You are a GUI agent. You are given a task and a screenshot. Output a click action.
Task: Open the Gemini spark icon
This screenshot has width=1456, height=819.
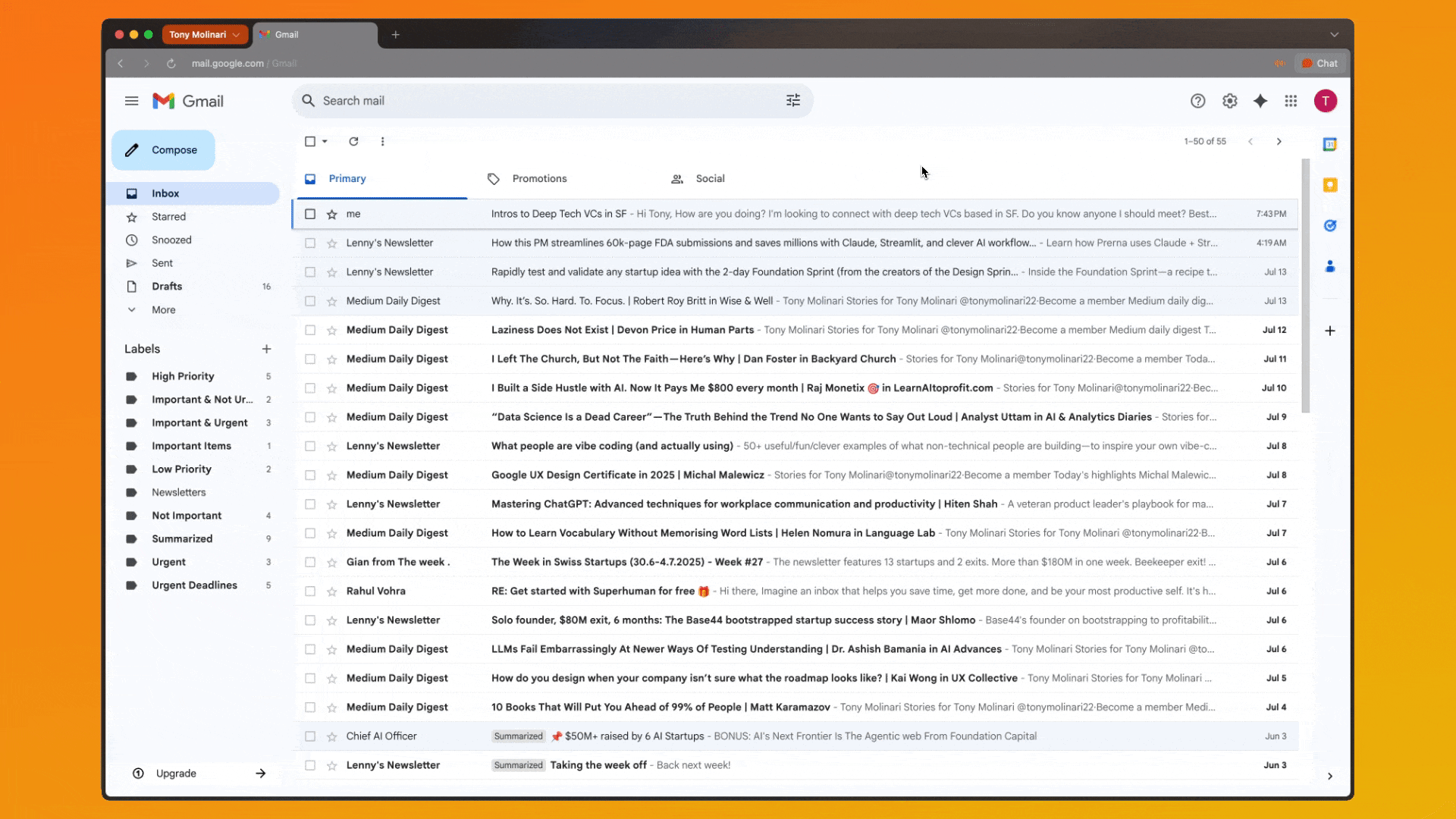point(1260,100)
